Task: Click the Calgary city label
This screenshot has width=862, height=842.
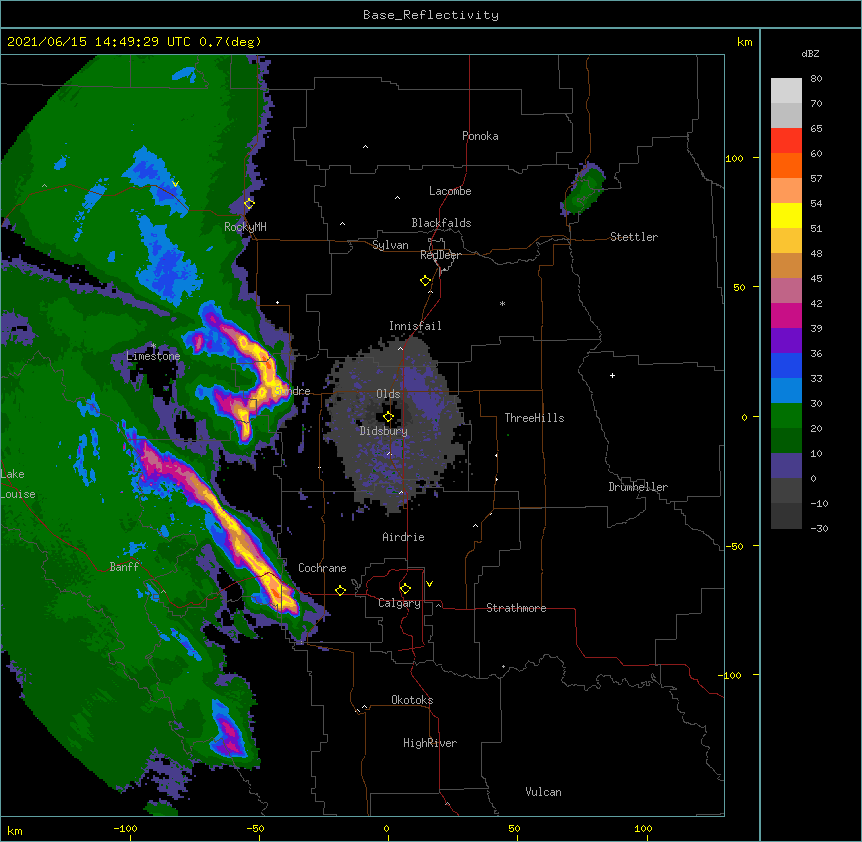Action: tap(399, 603)
